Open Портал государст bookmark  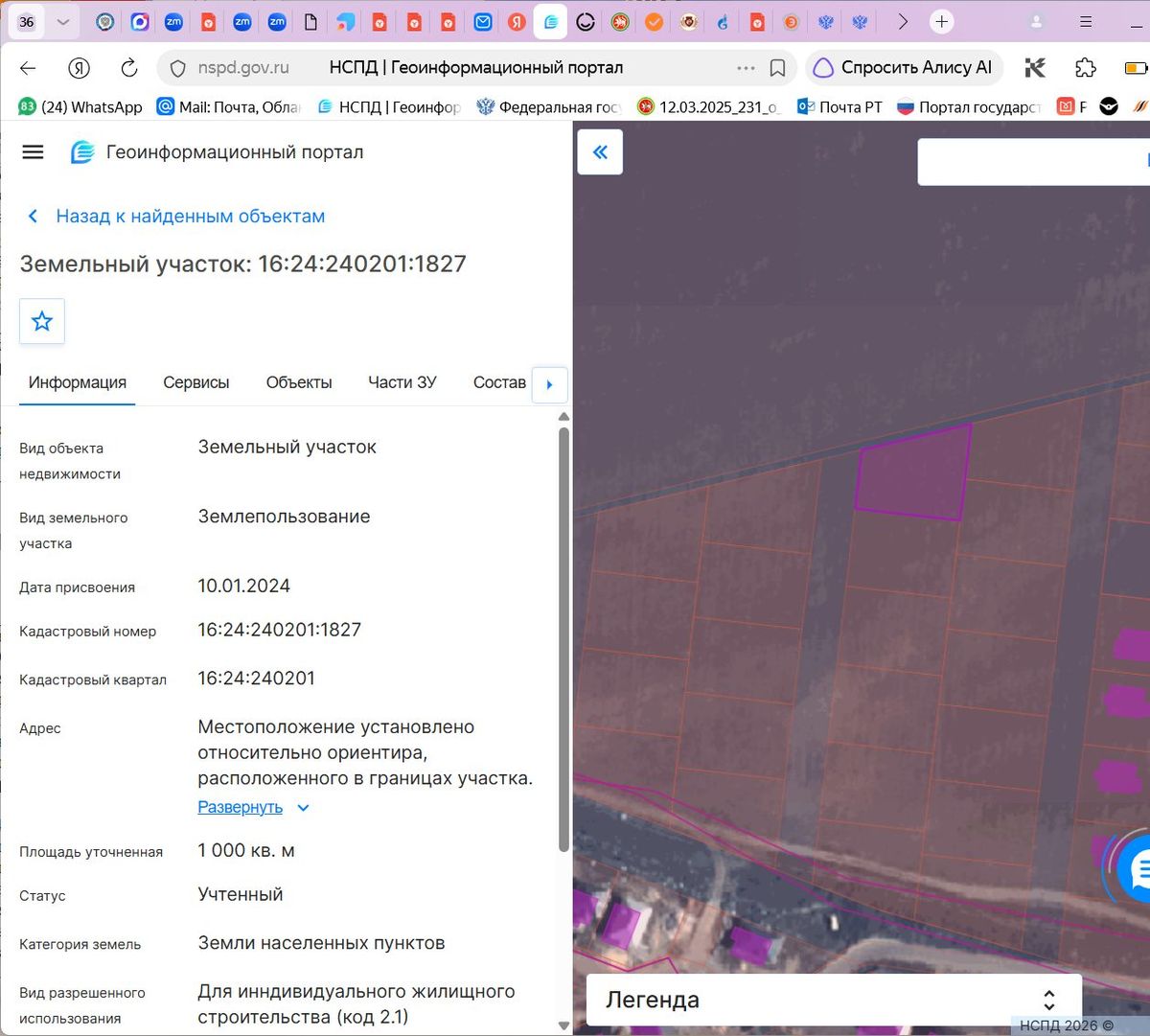point(969,107)
